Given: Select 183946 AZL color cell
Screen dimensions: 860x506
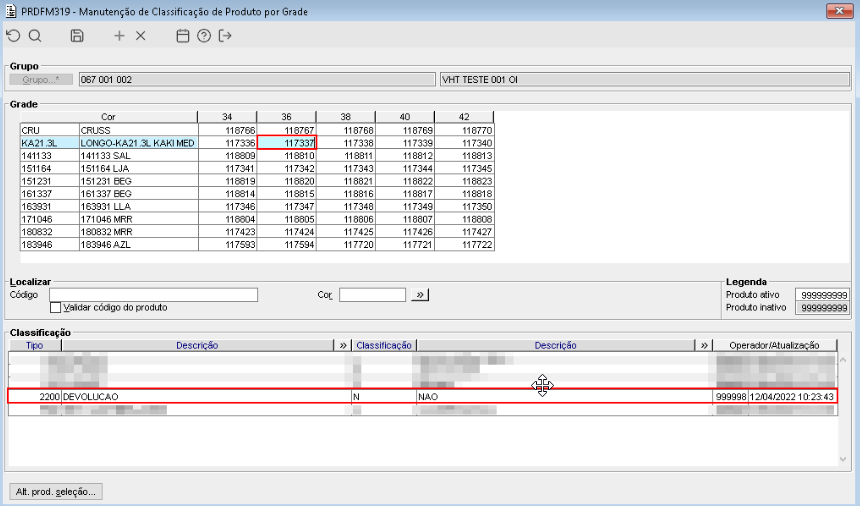Looking at the screenshot, I should point(139,245).
